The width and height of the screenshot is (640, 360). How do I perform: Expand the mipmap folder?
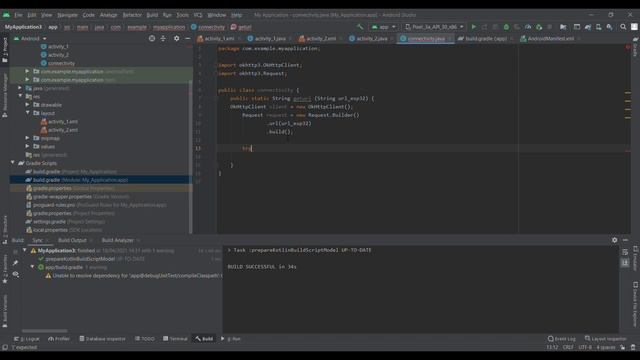[x=27, y=138]
